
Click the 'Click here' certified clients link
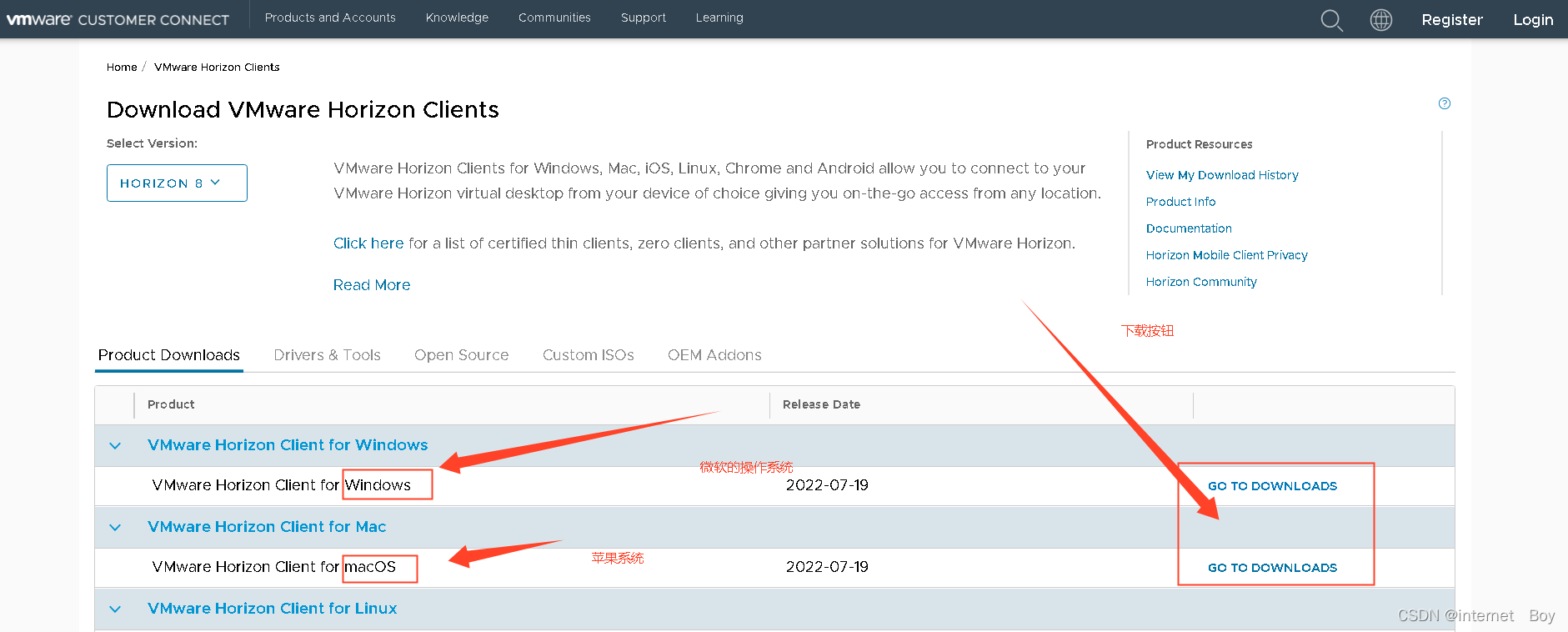click(x=368, y=243)
